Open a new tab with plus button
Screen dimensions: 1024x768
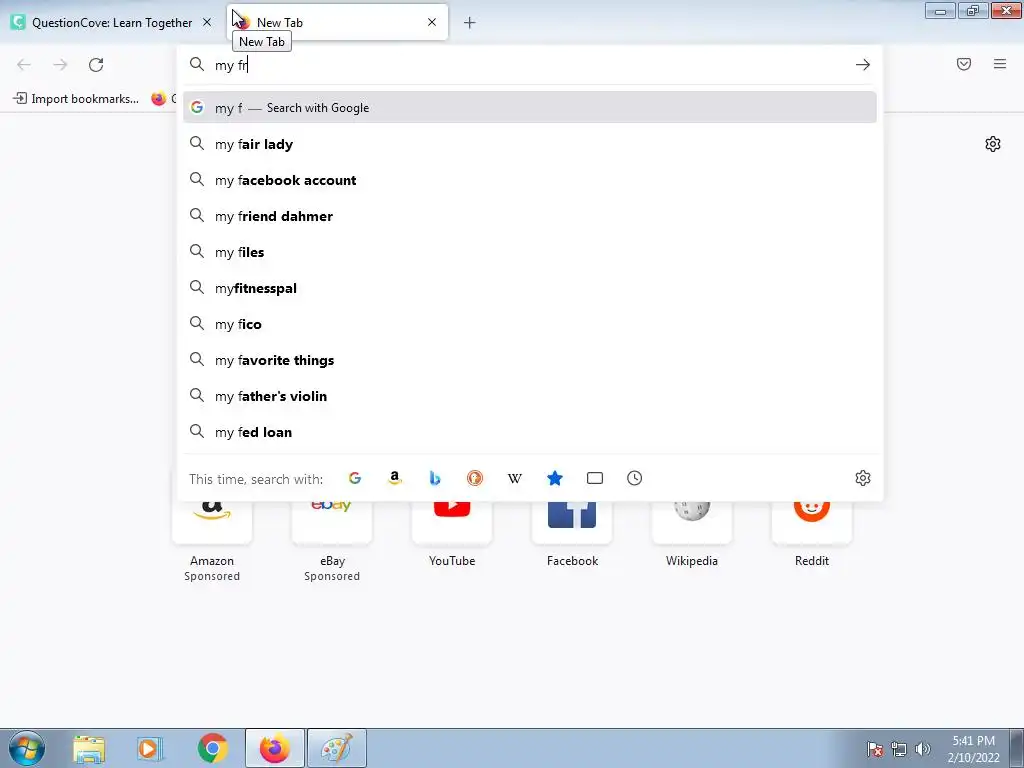tap(470, 23)
